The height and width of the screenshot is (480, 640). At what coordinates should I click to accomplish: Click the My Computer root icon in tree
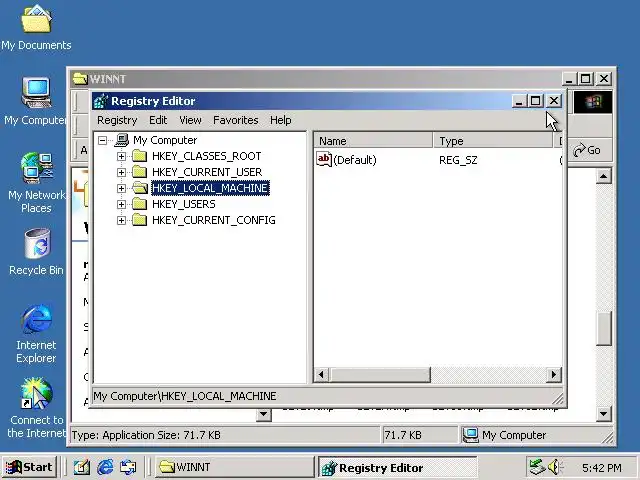pos(122,140)
